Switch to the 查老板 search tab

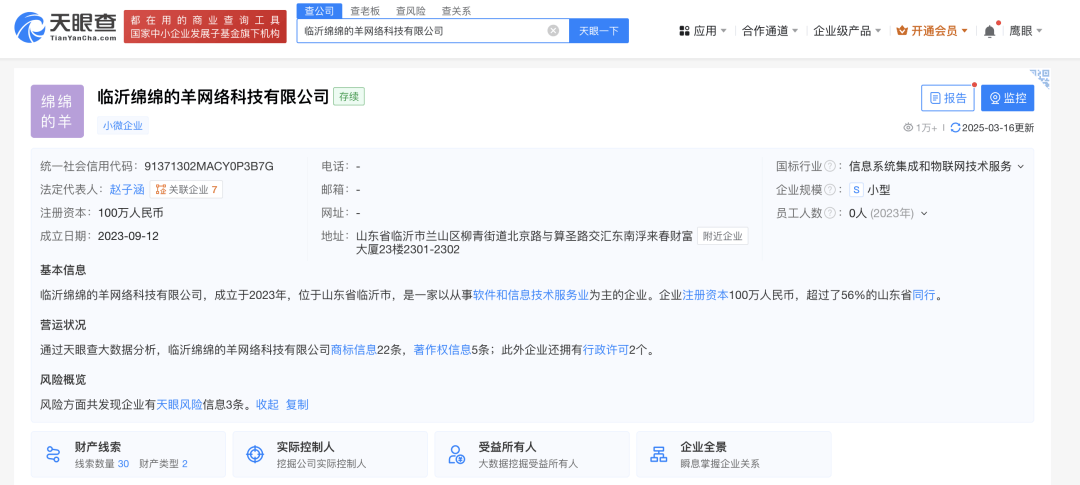364,11
